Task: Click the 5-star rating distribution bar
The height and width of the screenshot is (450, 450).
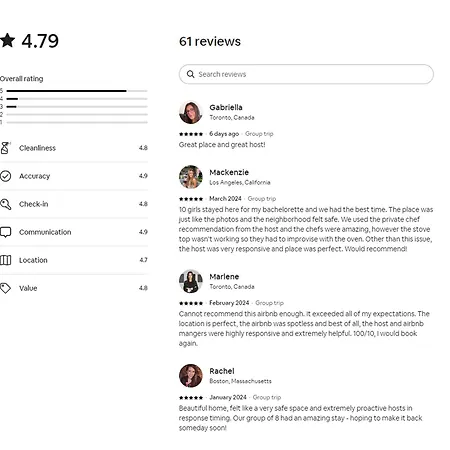Action: (77, 91)
